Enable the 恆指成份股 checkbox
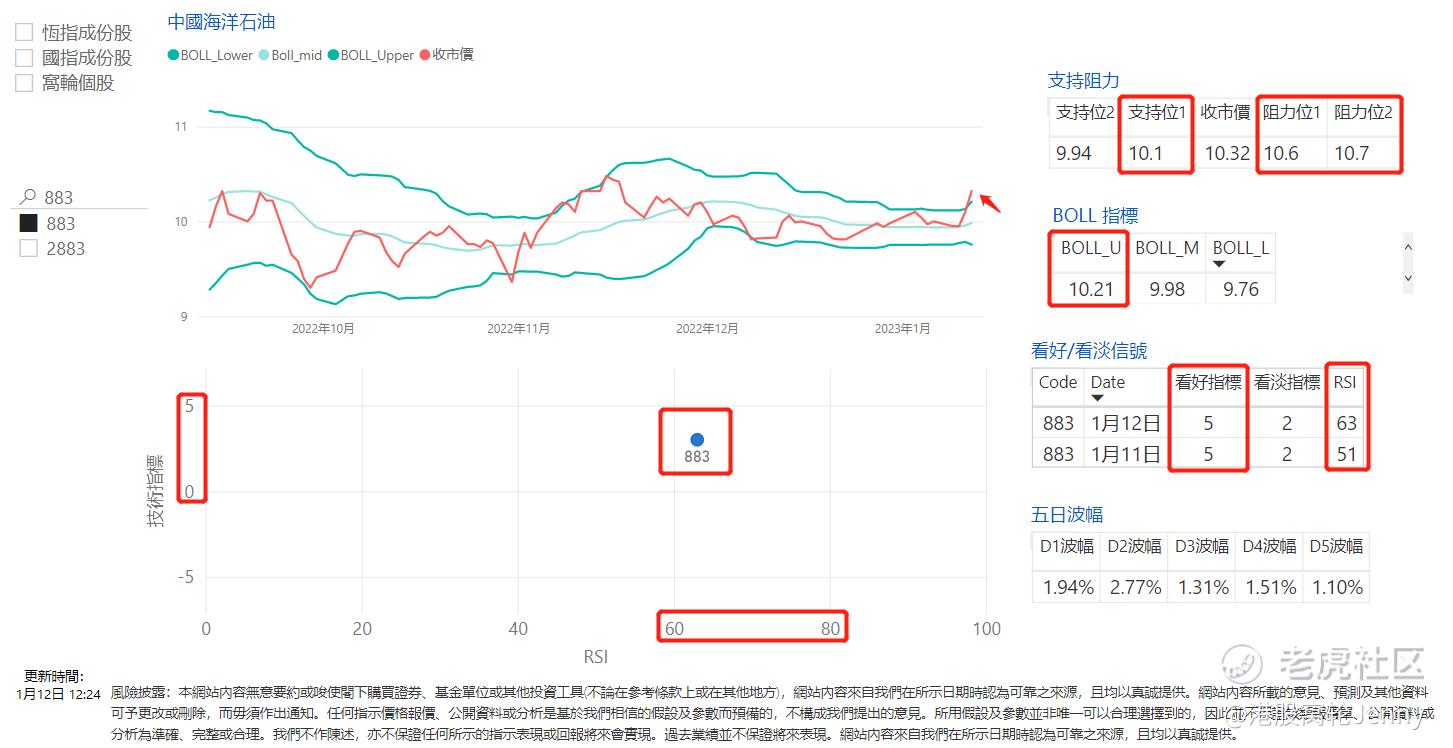1453x748 pixels. [22, 30]
